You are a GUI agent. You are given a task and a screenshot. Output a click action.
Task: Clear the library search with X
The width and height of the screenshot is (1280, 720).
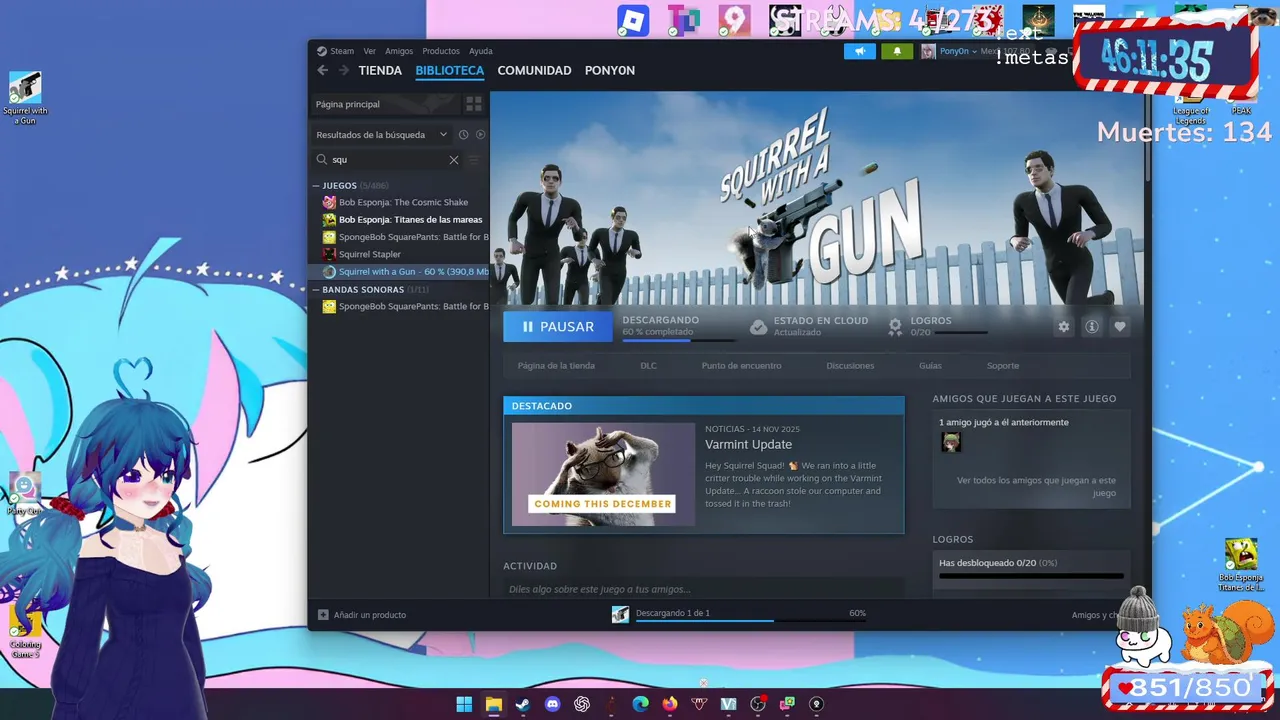[454, 160]
